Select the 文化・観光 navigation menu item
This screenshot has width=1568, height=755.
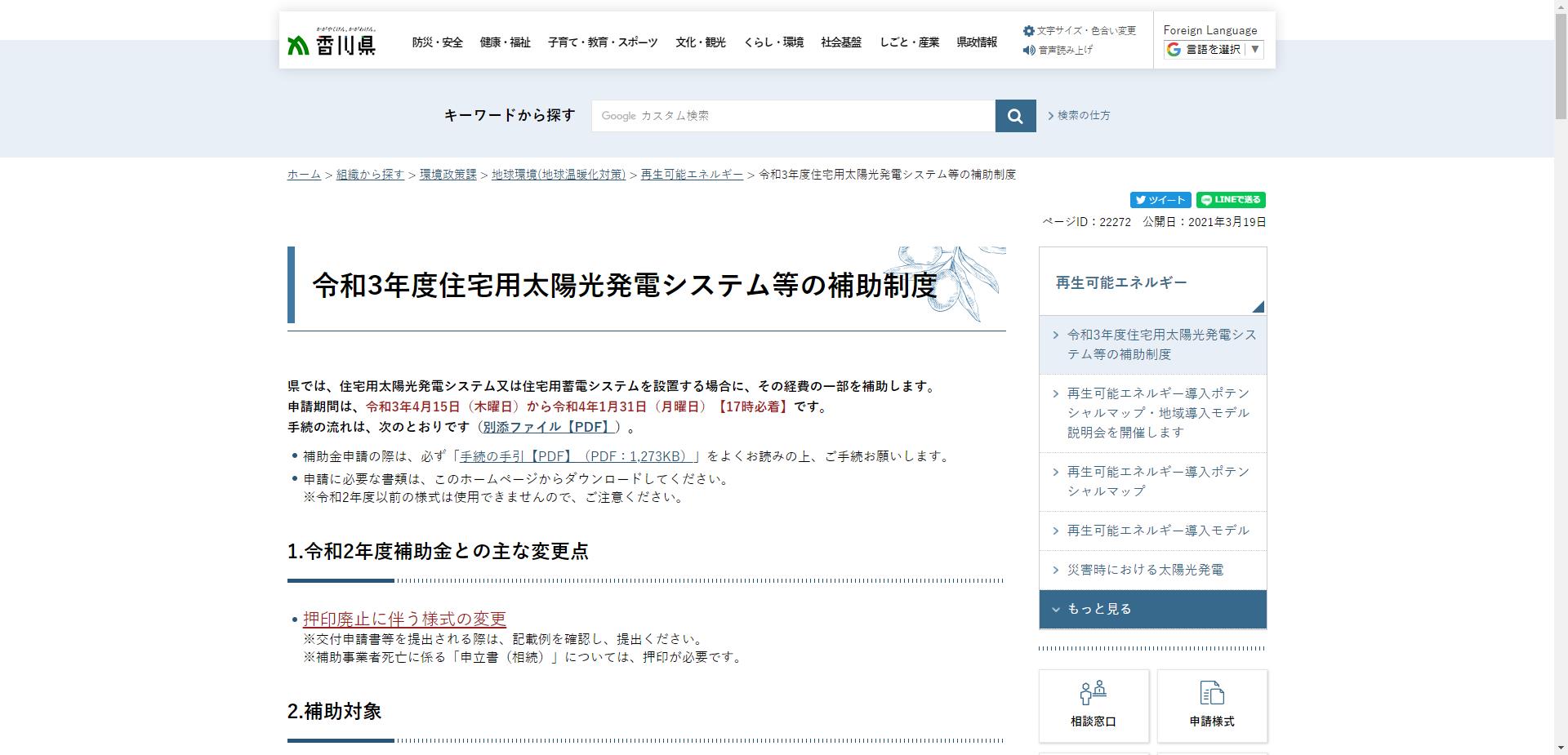point(701,42)
